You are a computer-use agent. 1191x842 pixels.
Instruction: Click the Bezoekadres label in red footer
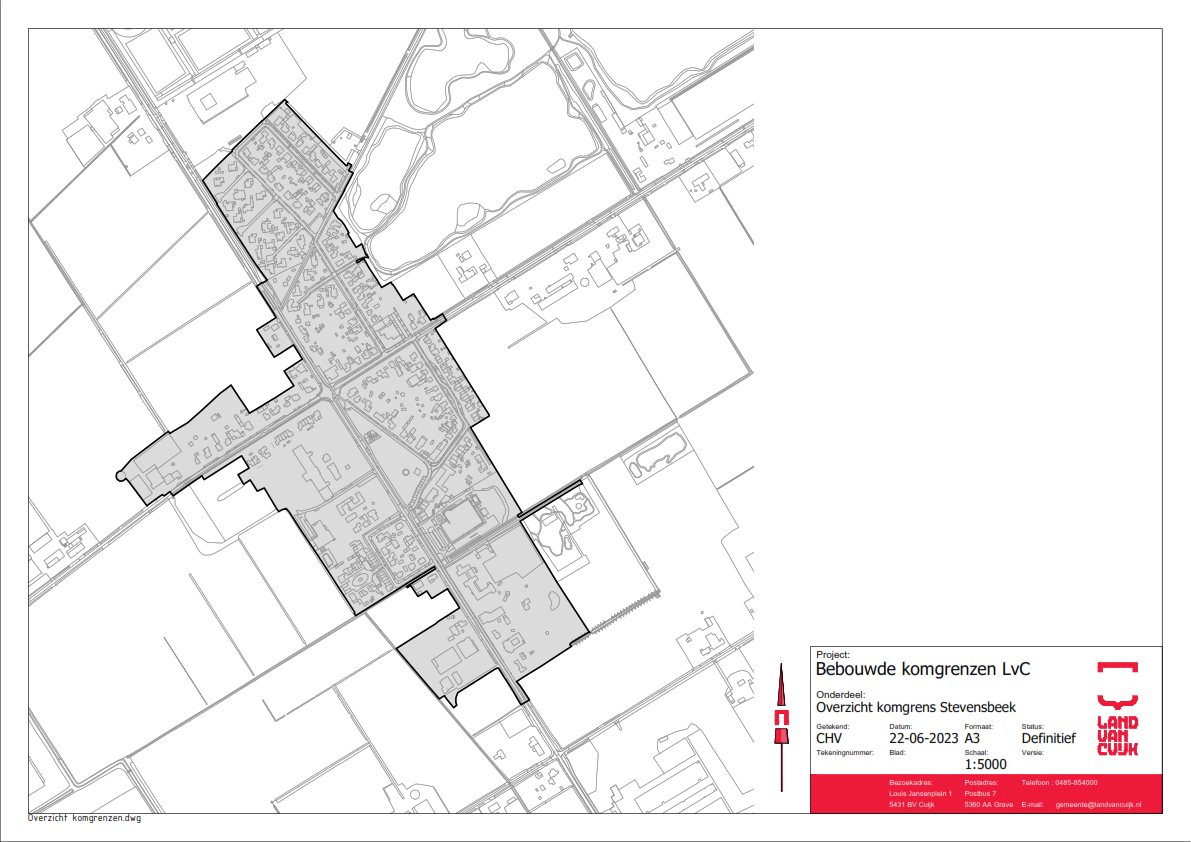point(910,782)
